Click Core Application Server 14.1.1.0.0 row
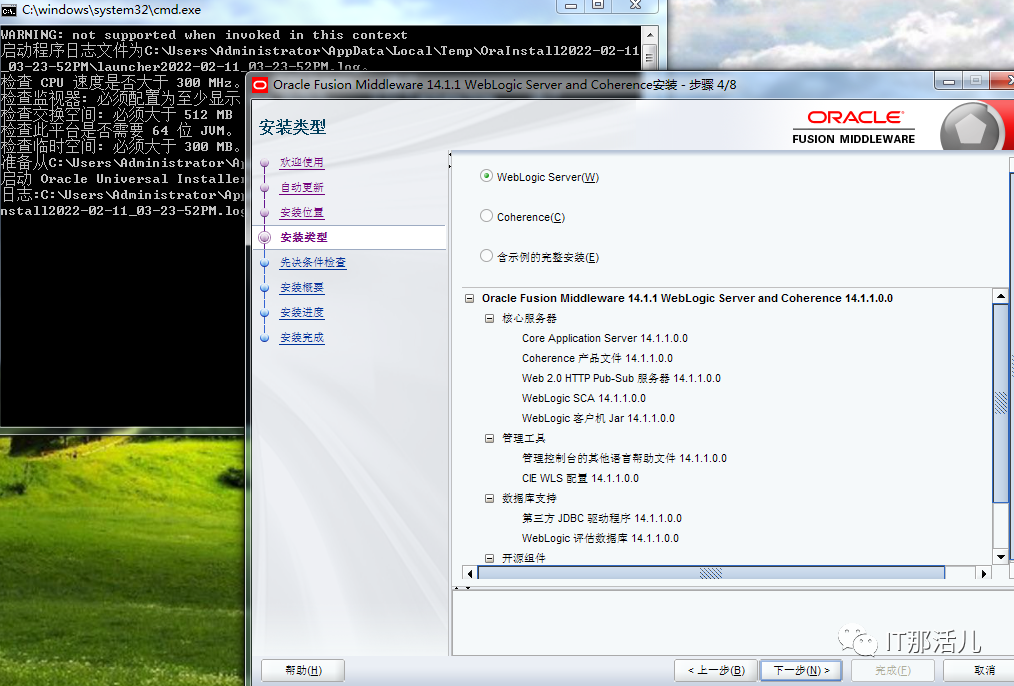Screen dimensions: 1014x686 point(605,338)
